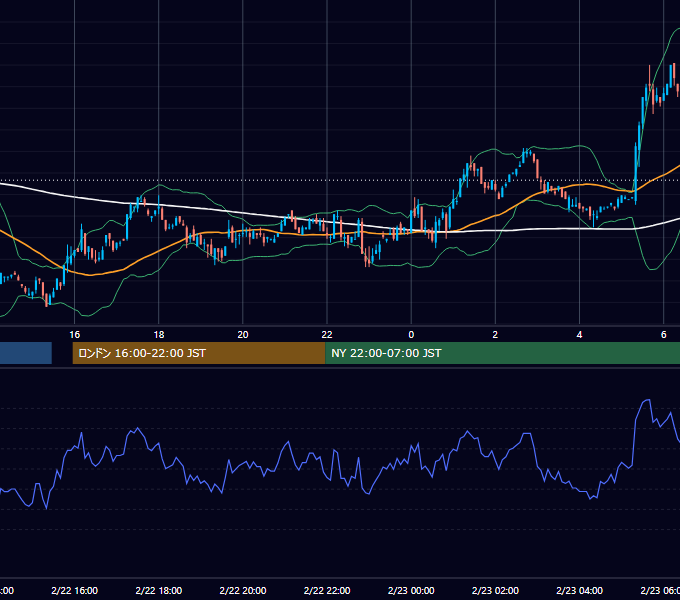Click the 2/23 02:00 time label
This screenshot has height=600, width=680.
click(x=495, y=590)
